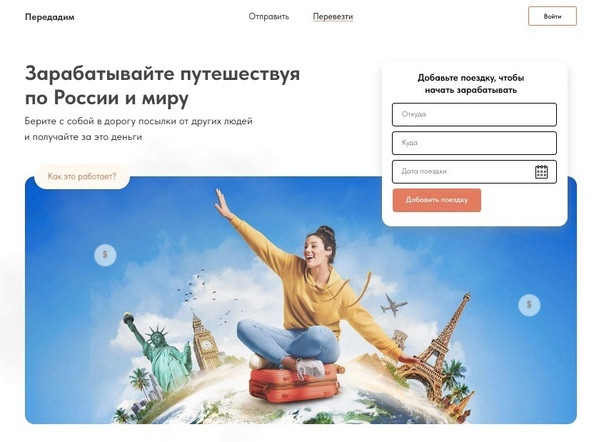Click the Big Ben clock tower

(x=205, y=342)
